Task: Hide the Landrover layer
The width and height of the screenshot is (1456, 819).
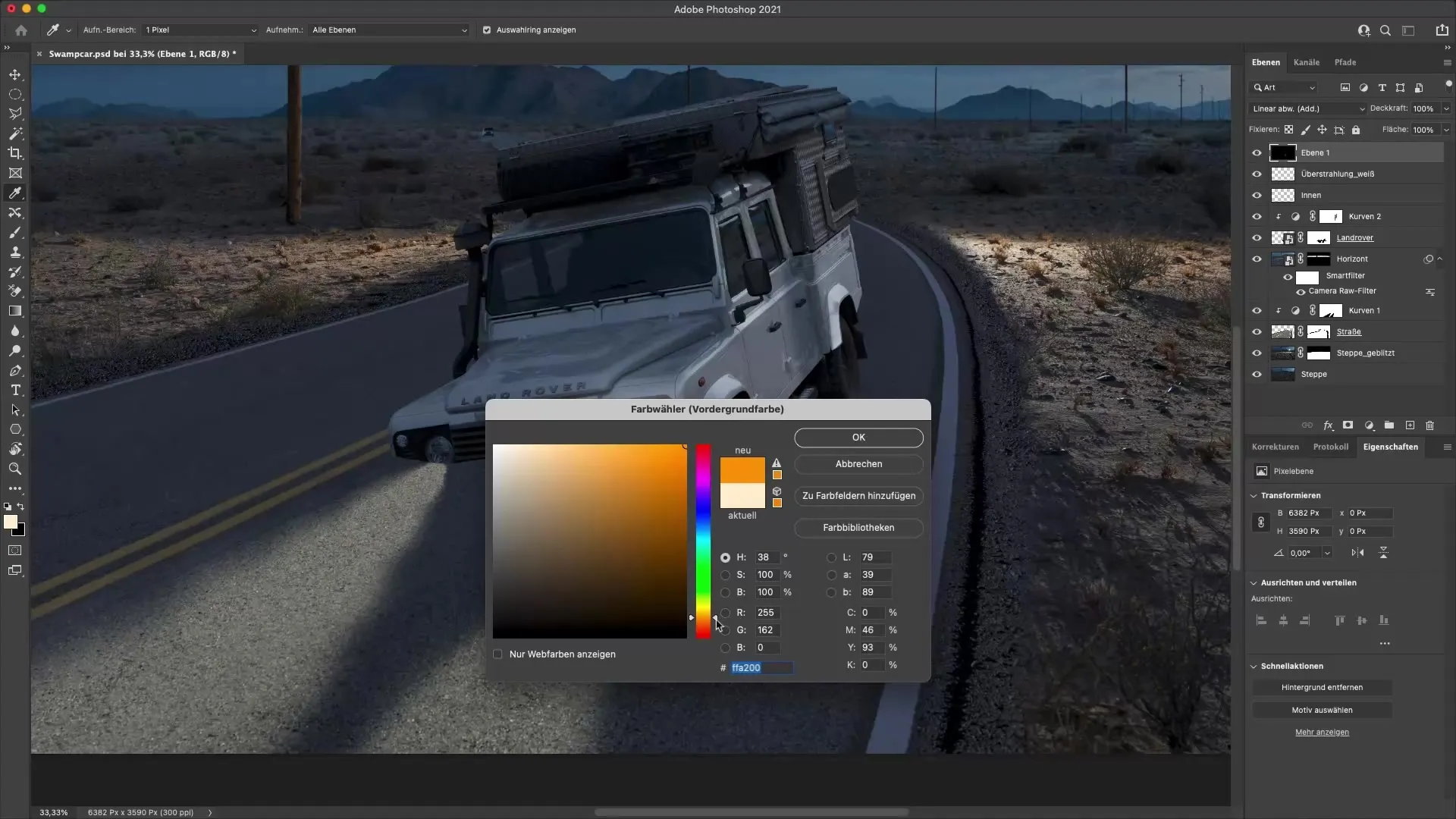Action: click(1257, 237)
